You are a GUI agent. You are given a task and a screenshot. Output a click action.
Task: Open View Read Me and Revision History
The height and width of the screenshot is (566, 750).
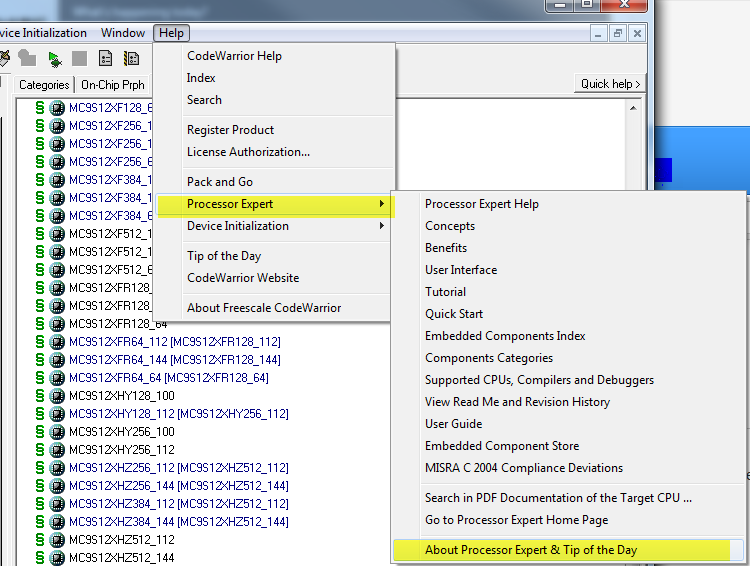518,402
